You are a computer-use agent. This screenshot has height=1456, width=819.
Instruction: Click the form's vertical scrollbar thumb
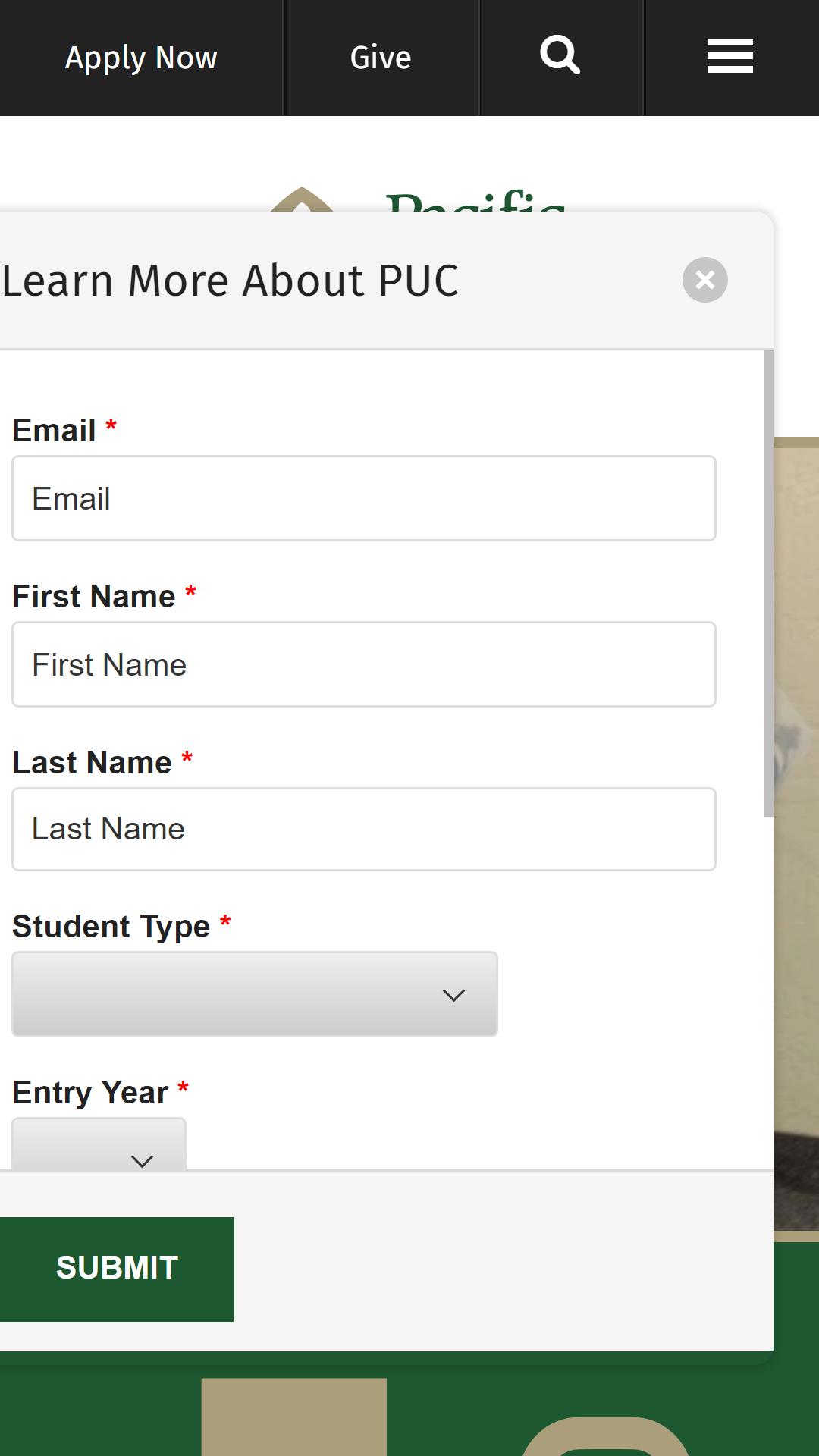(x=768, y=583)
